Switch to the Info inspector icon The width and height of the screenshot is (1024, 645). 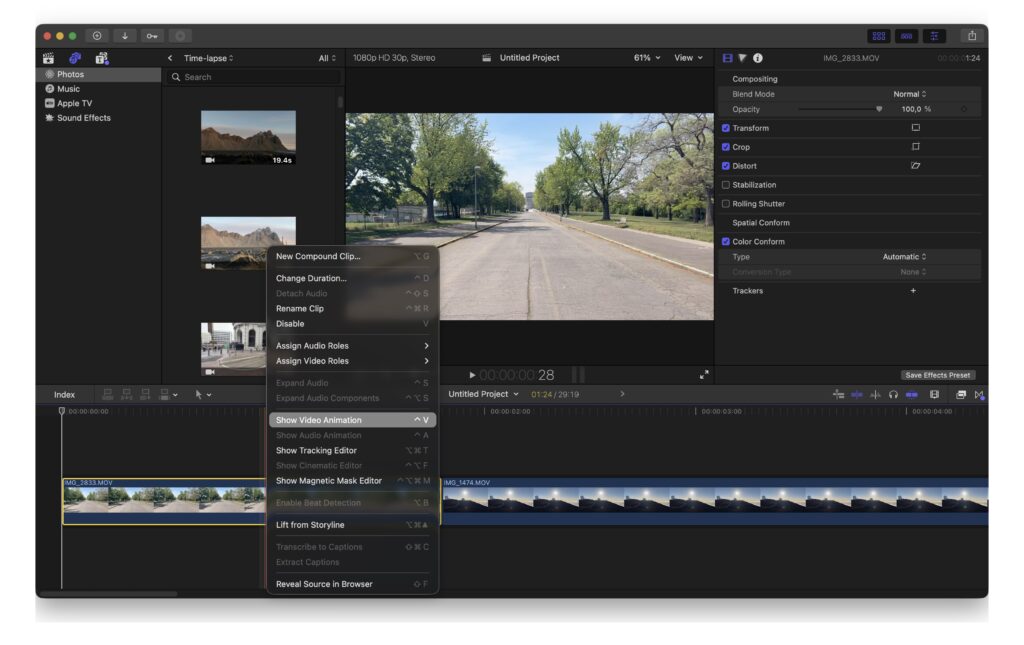coord(758,58)
